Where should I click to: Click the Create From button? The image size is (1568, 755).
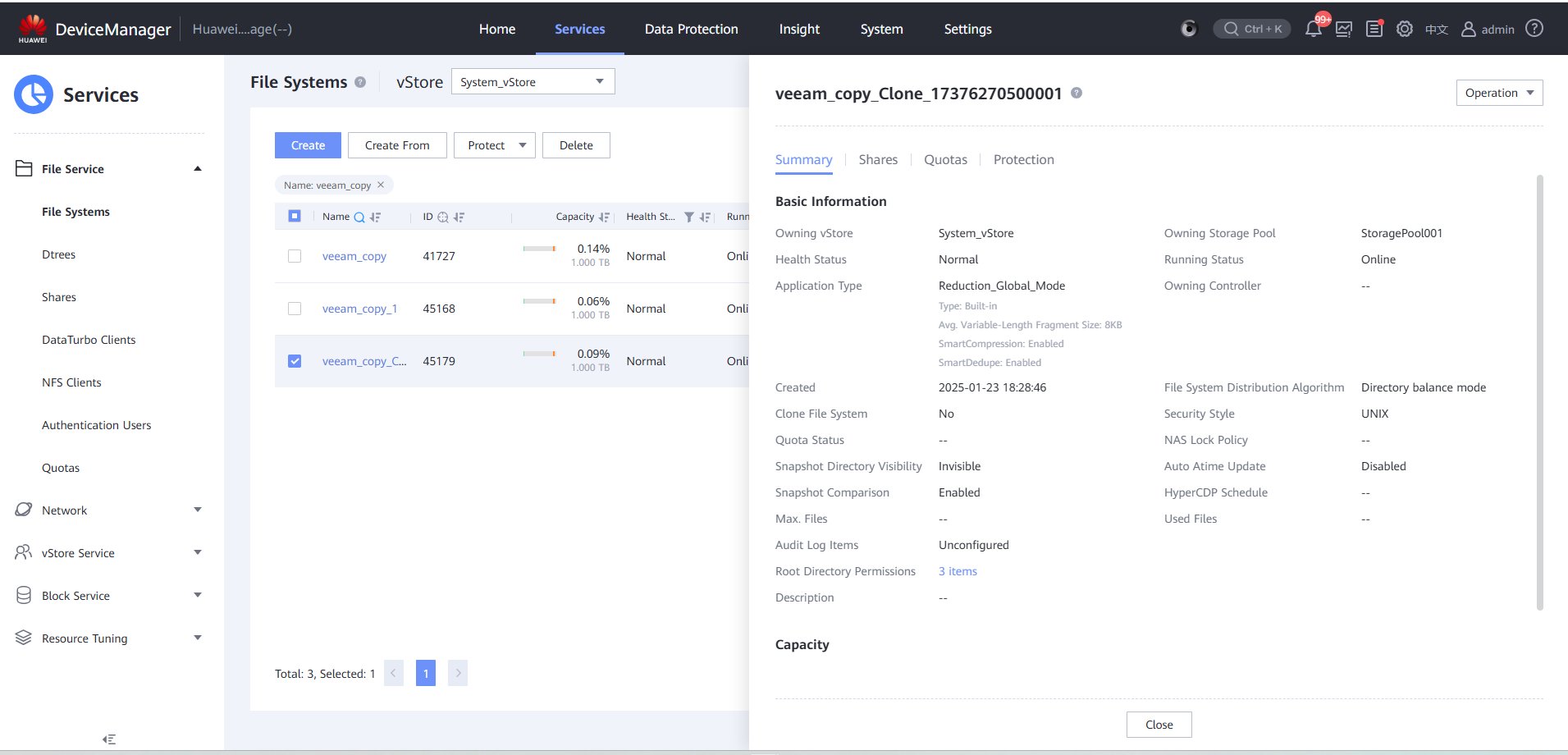[x=397, y=145]
